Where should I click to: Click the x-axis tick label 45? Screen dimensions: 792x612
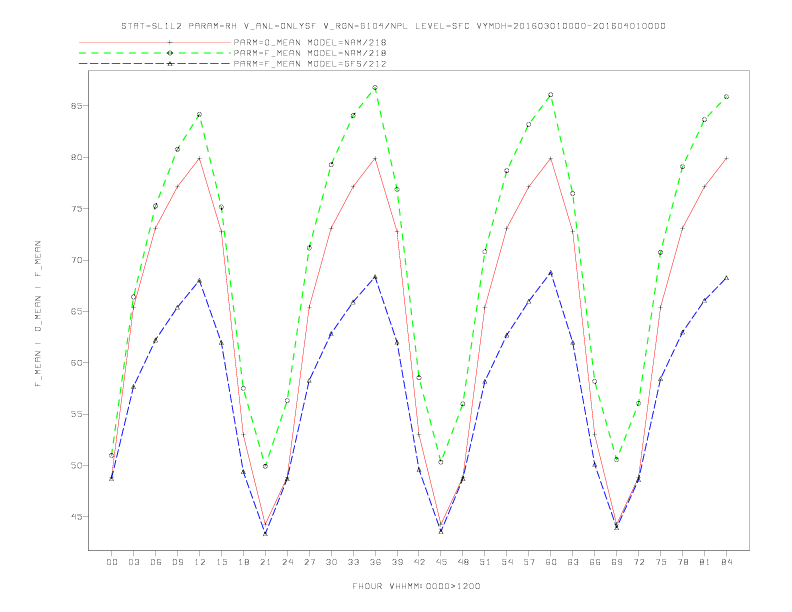pyautogui.click(x=441, y=562)
